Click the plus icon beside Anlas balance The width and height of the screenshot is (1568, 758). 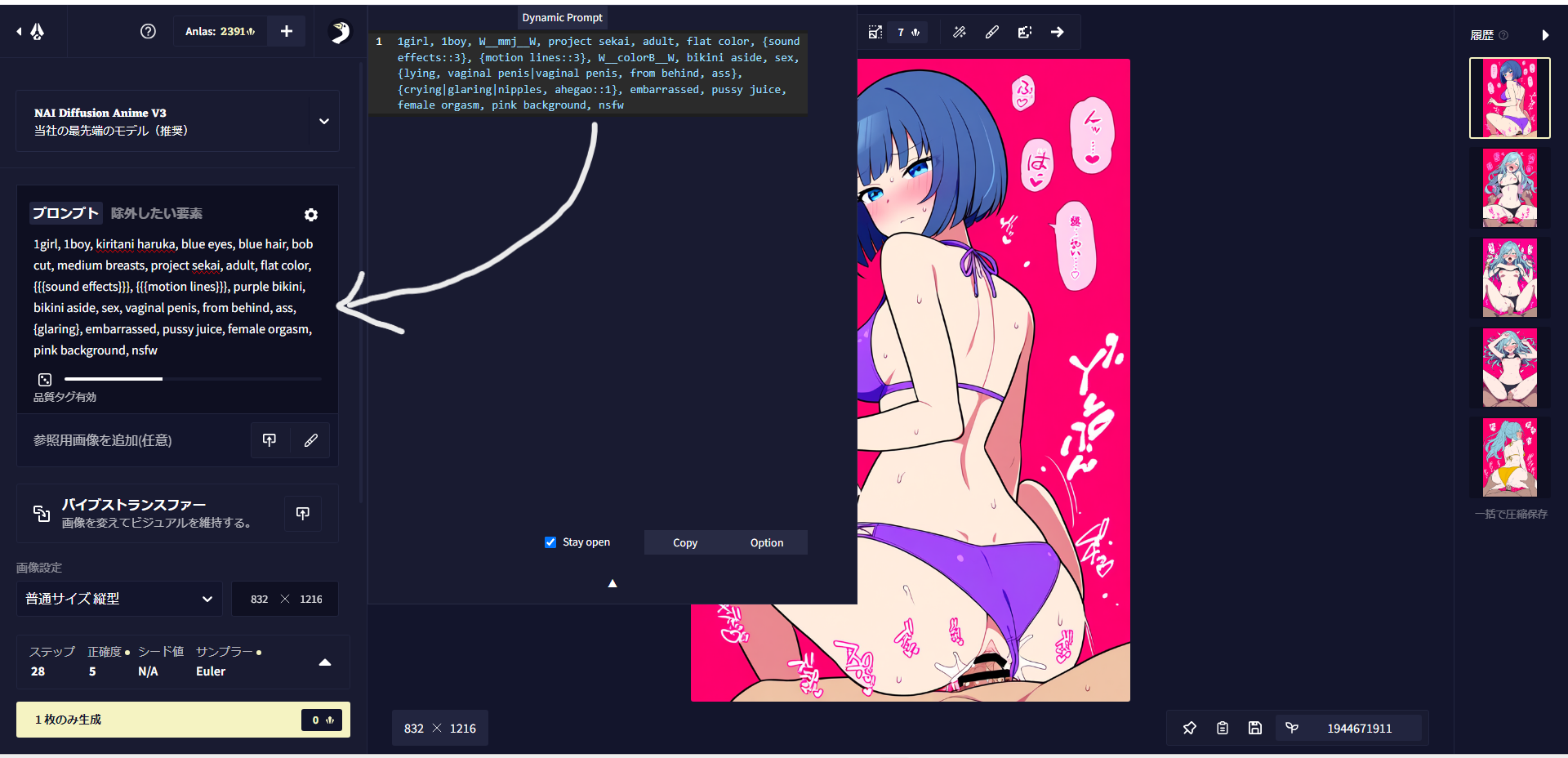(287, 31)
